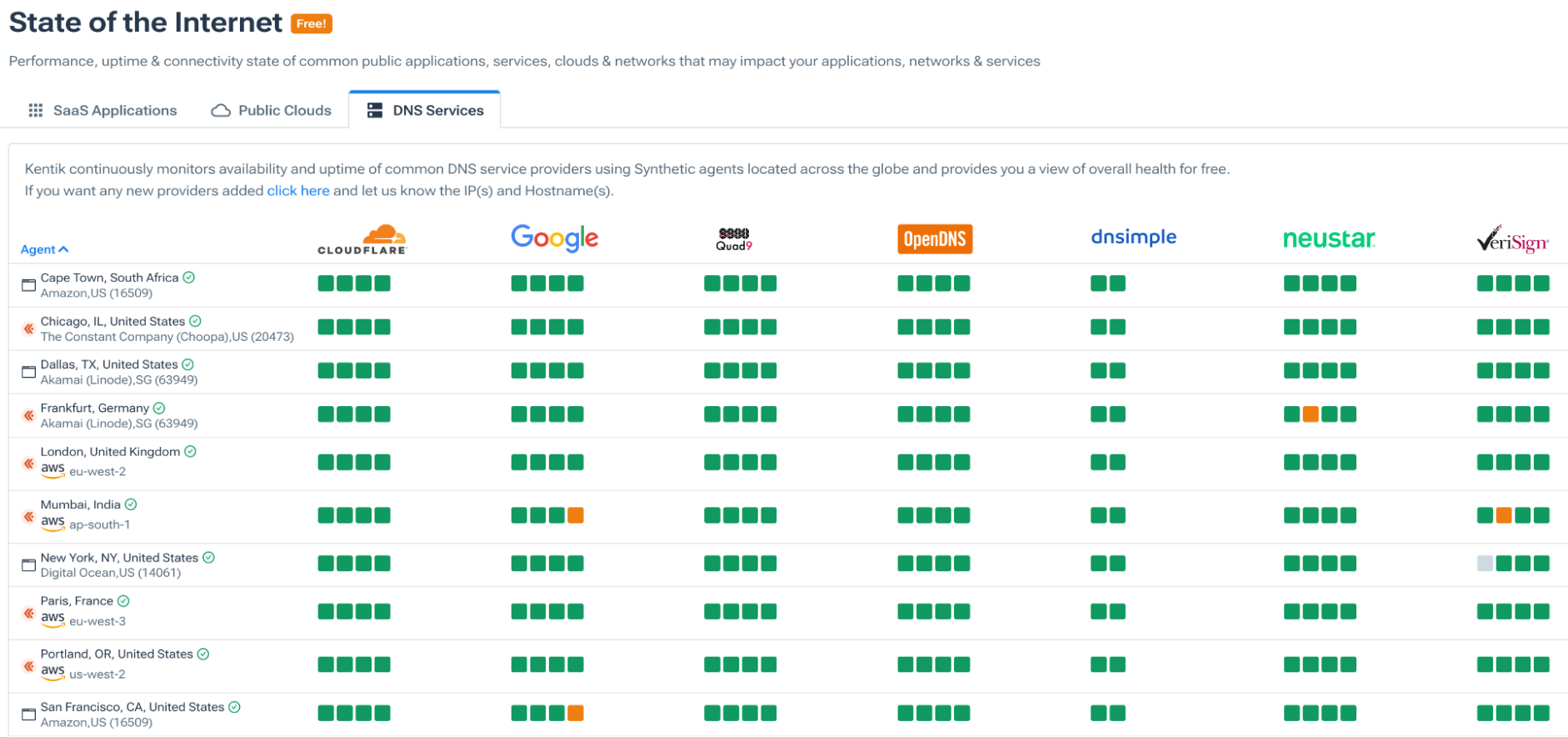This screenshot has width=1568, height=737.
Task: Click the green check icon next to Frankfurt, Germany
Action: [159, 408]
